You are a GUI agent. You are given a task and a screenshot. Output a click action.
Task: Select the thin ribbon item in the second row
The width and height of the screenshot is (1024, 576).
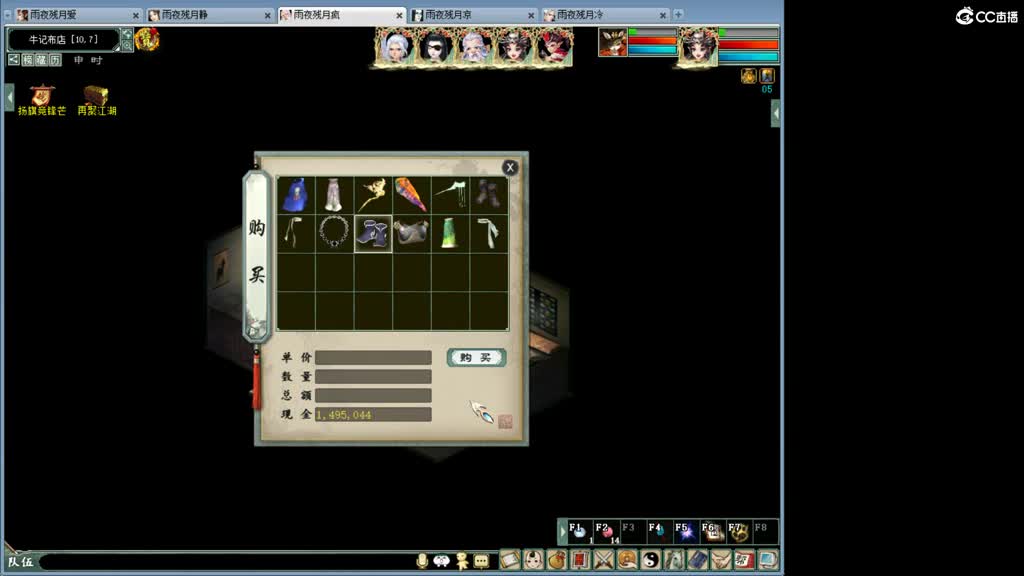coord(296,233)
